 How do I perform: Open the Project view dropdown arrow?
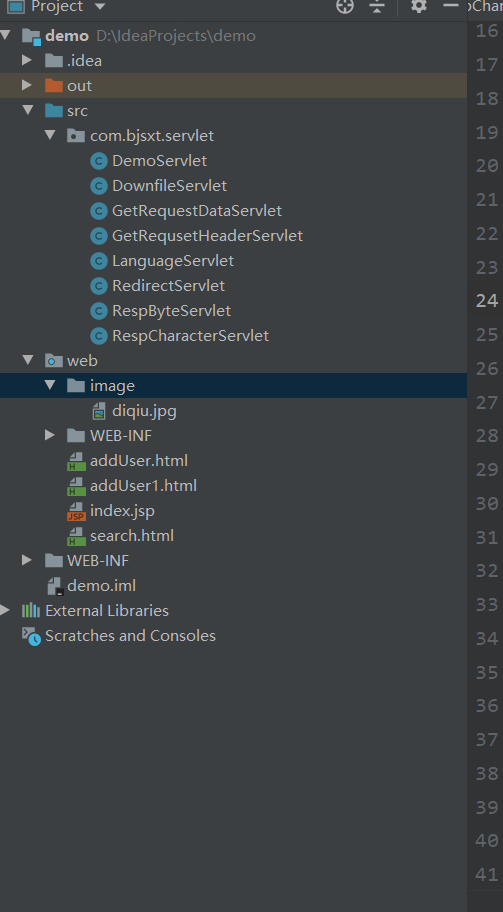pyautogui.click(x=99, y=6)
